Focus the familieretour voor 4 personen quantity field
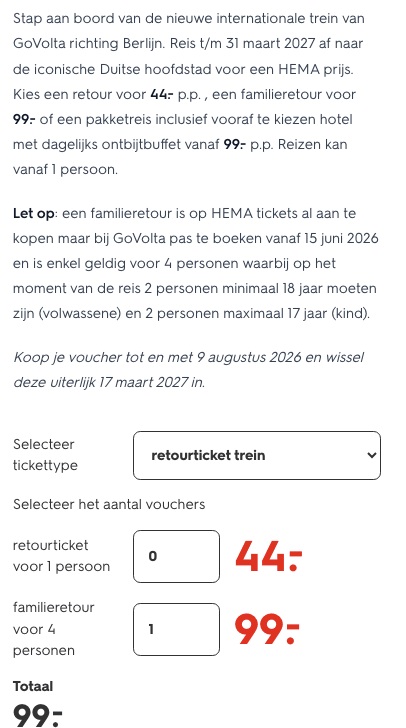The width and height of the screenshot is (406, 728). [x=176, y=629]
